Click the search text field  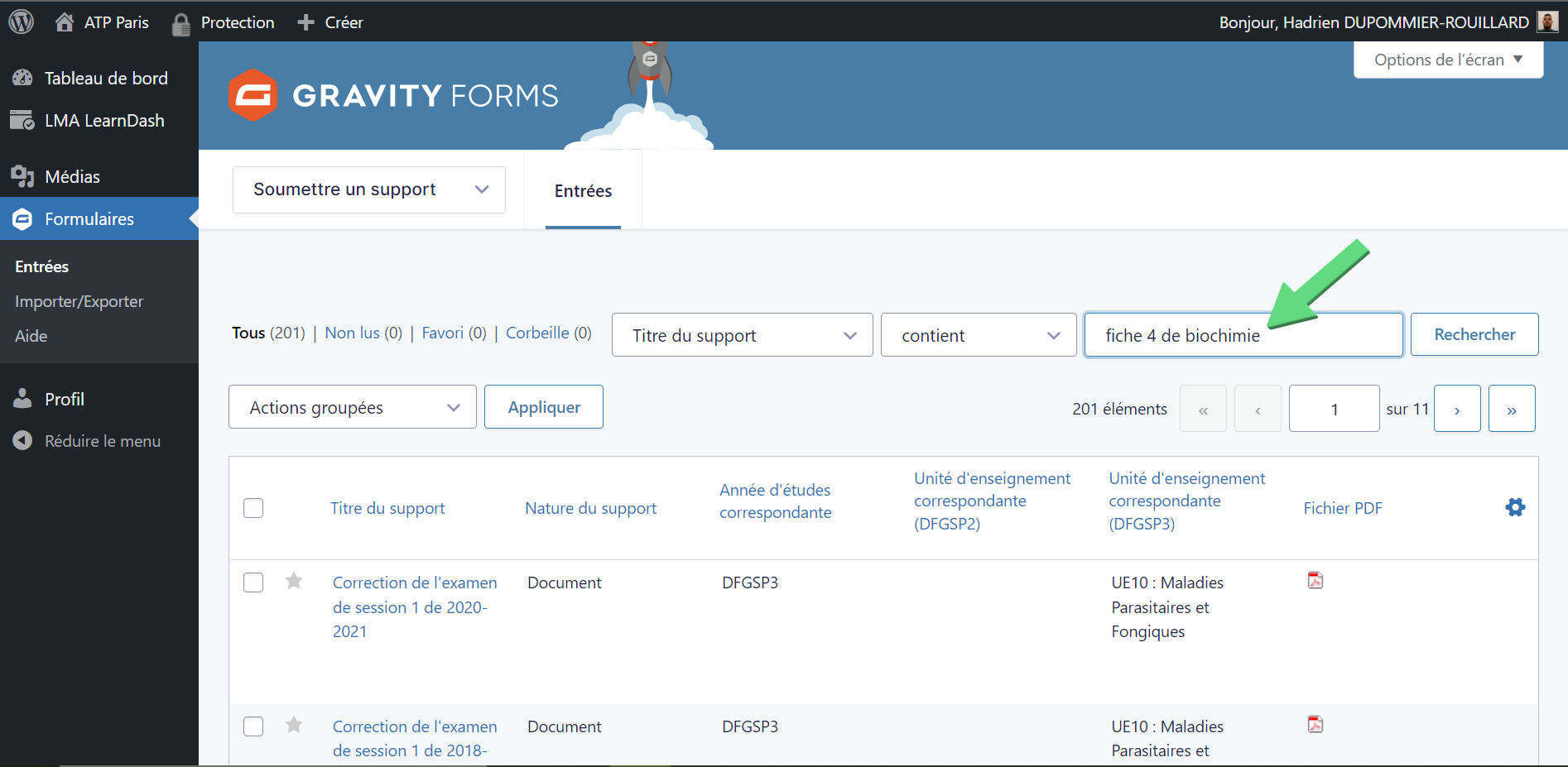click(1243, 335)
